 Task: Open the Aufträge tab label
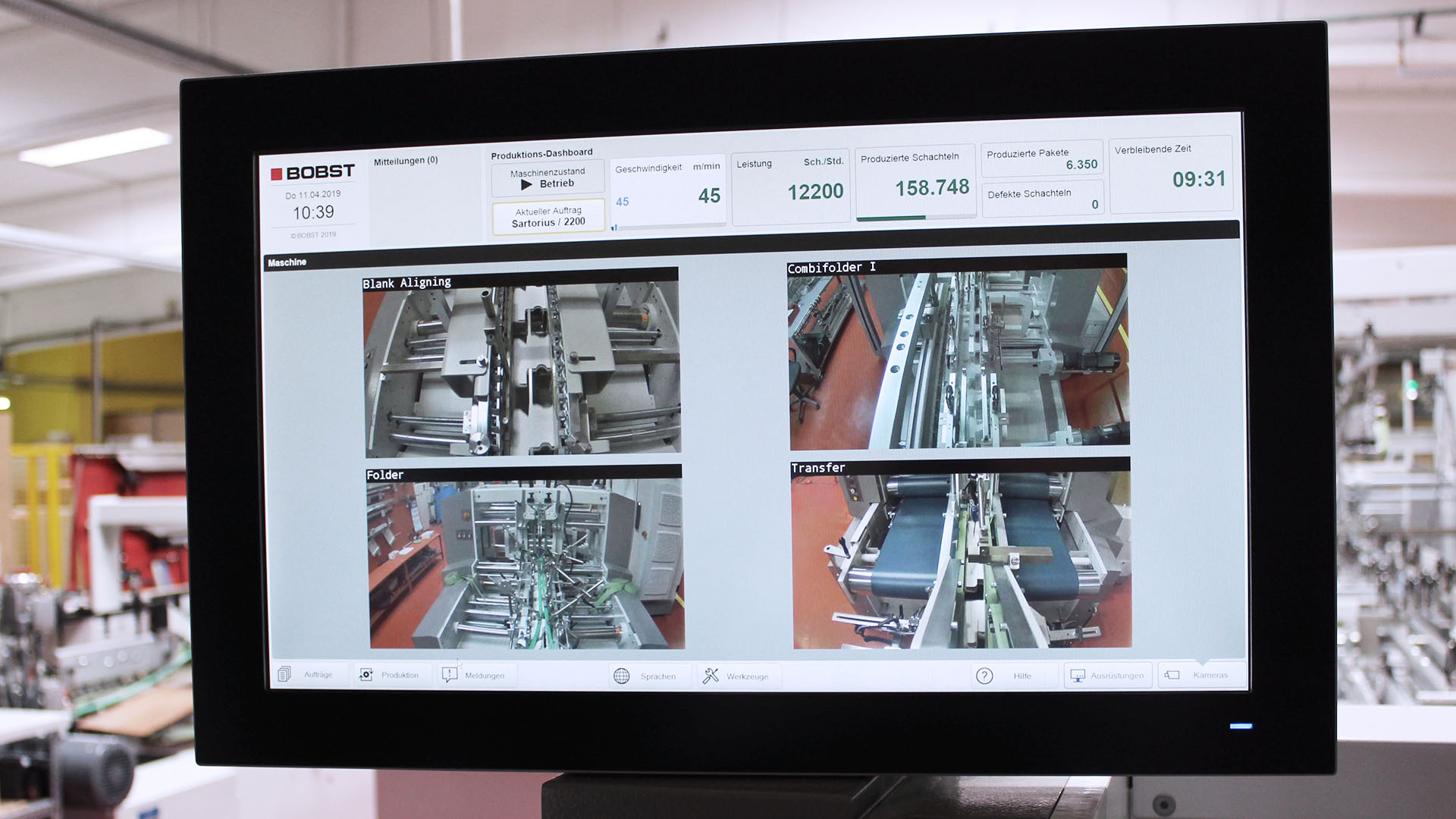coord(318,674)
